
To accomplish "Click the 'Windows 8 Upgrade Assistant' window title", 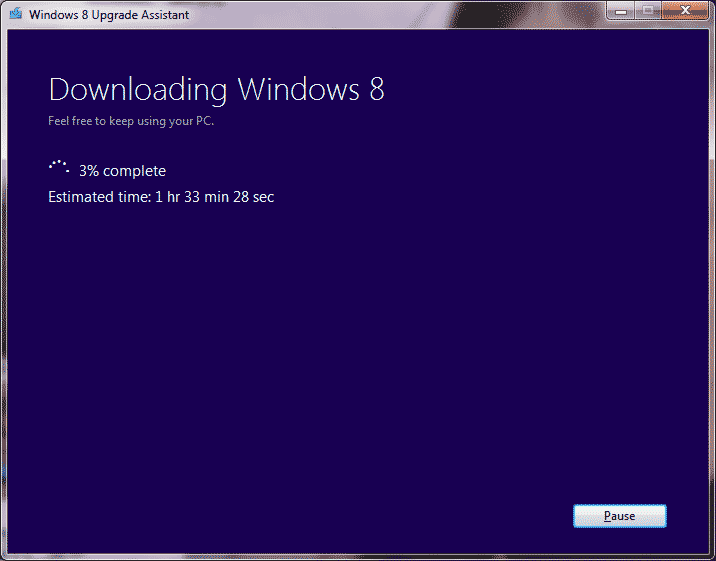I will [109, 15].
